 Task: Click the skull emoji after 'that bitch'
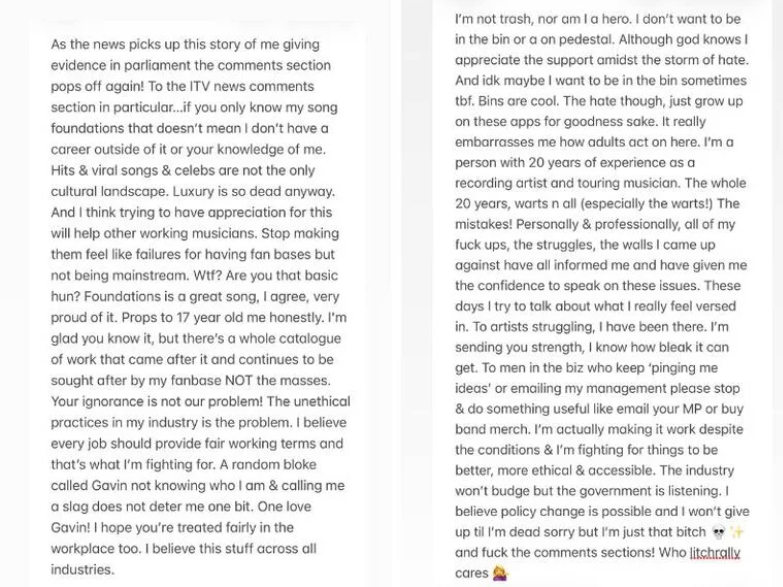[x=718, y=532]
